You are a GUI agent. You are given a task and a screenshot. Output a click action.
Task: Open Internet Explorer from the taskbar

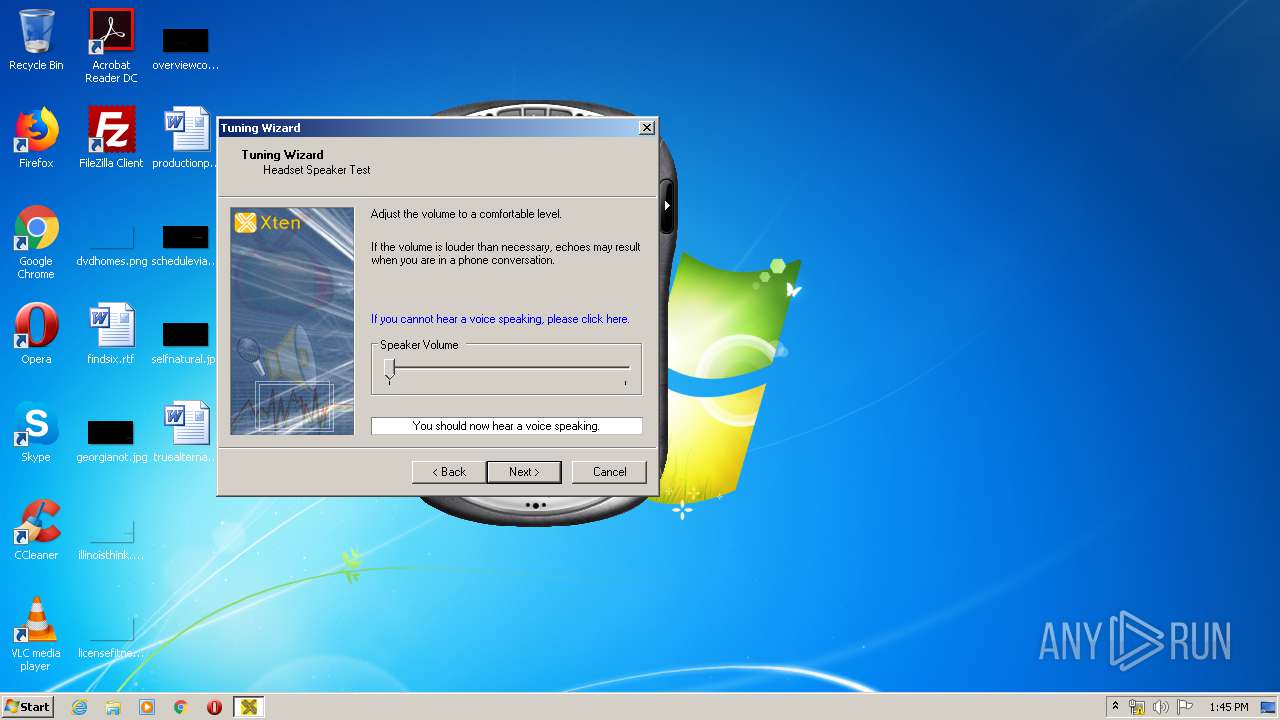(x=79, y=707)
